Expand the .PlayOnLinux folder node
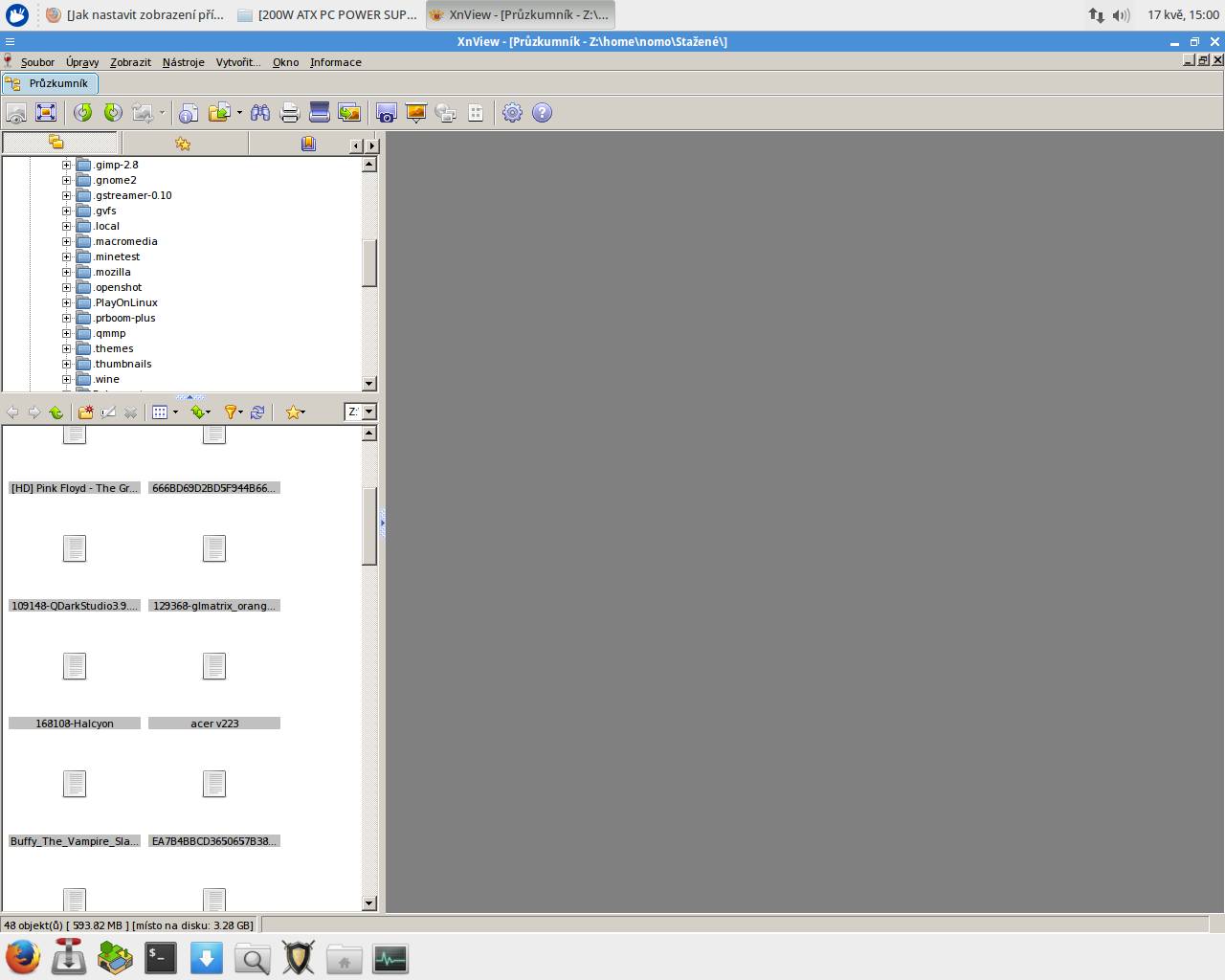Viewport: 1225px width, 980px height. 67,302
